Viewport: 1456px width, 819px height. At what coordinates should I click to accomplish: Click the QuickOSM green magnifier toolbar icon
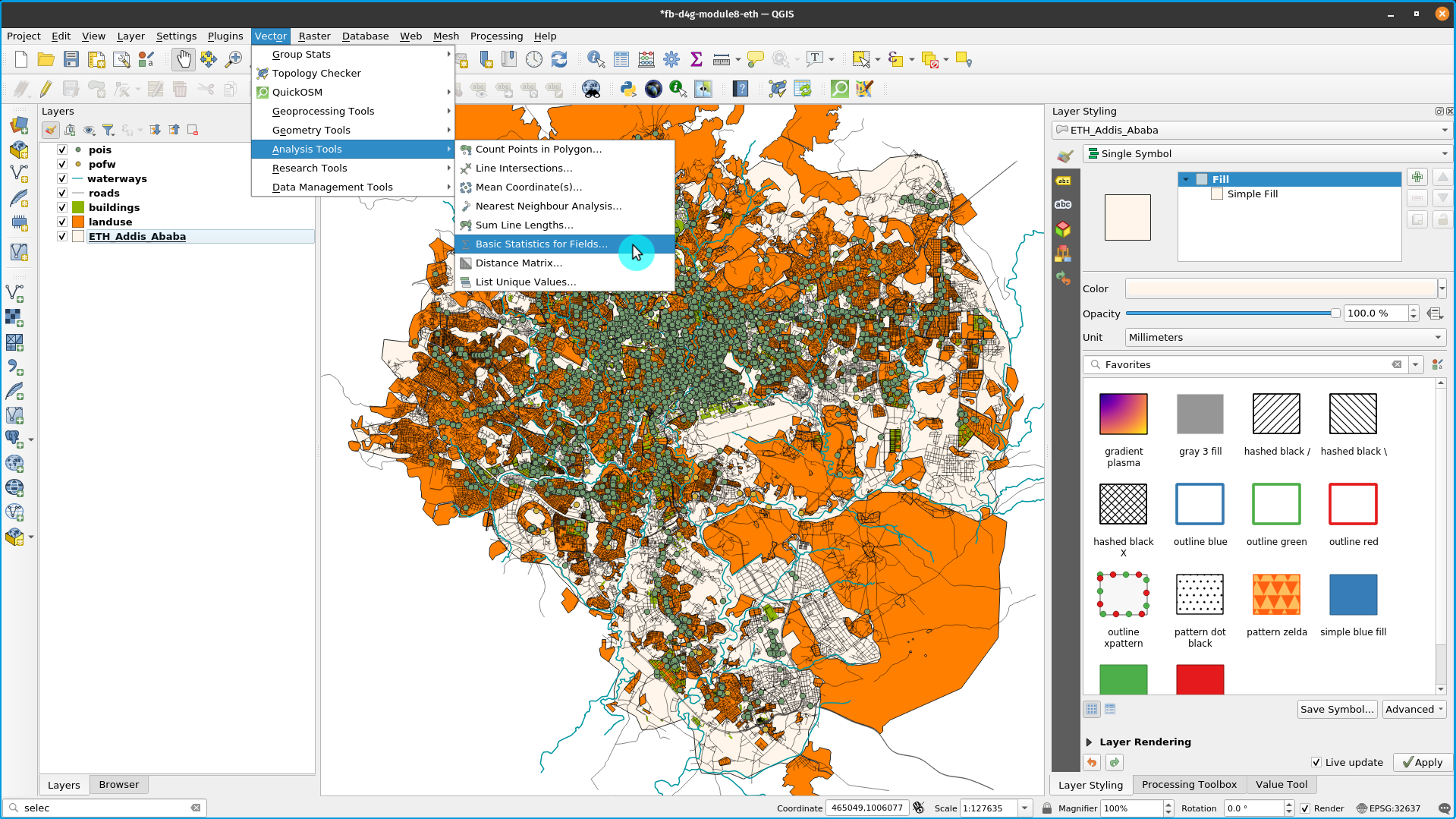840,89
